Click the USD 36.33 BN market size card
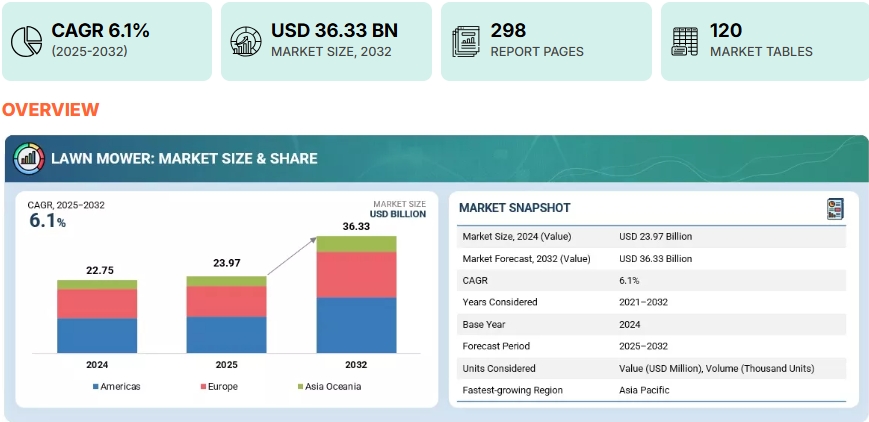Image resolution: width=869 pixels, height=422 pixels. point(326,41)
